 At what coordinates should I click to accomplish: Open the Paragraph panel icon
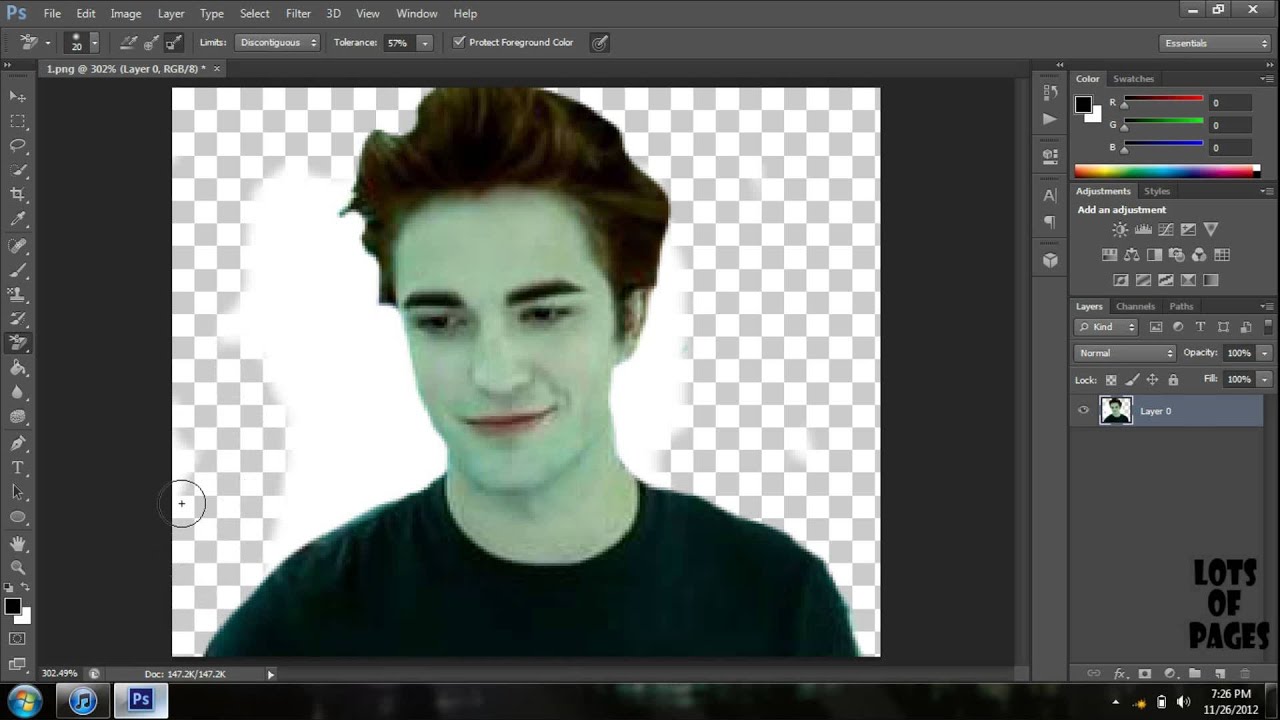point(1050,222)
